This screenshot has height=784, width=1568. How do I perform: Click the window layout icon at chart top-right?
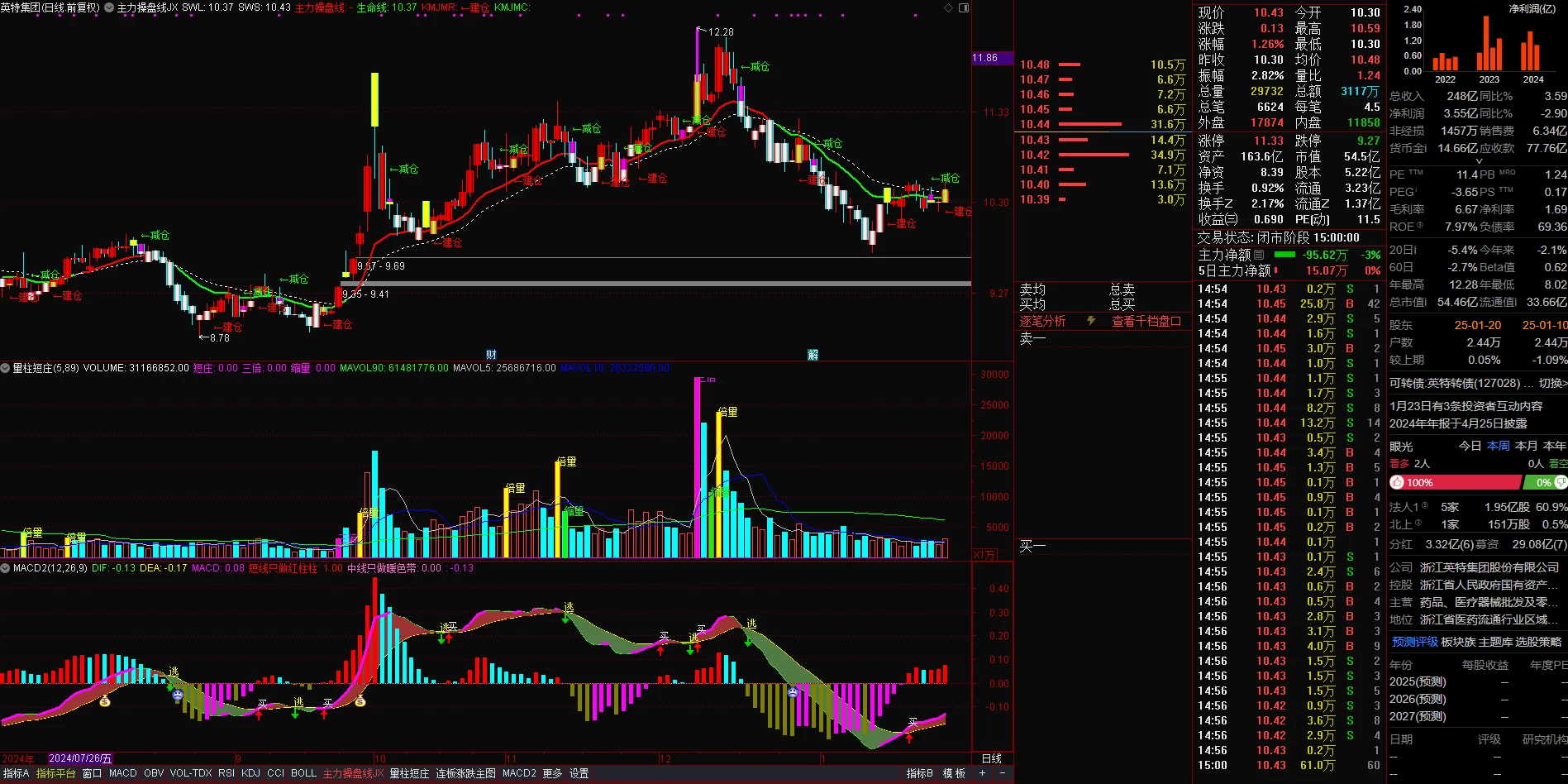point(963,7)
